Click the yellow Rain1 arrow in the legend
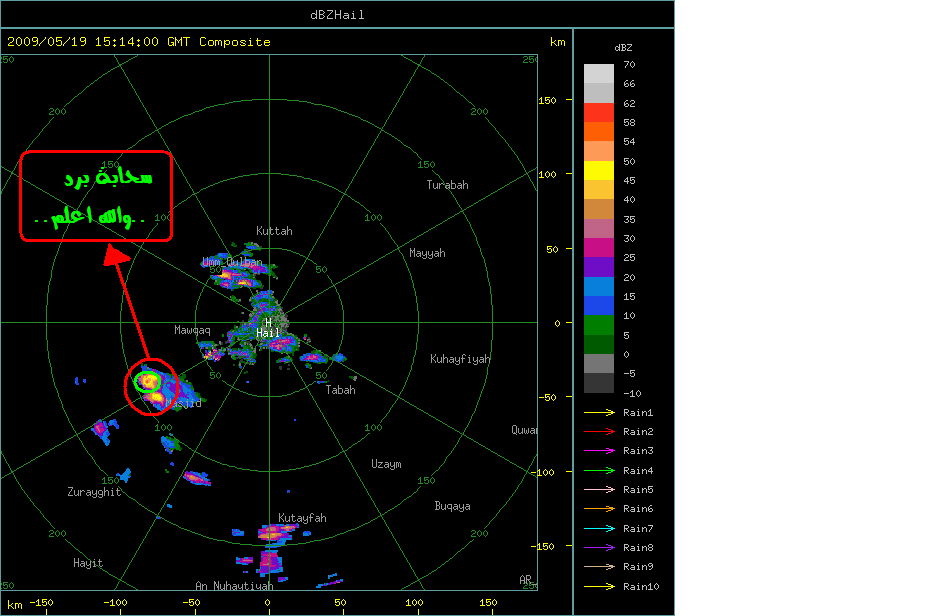928x616 pixels. [x=599, y=412]
